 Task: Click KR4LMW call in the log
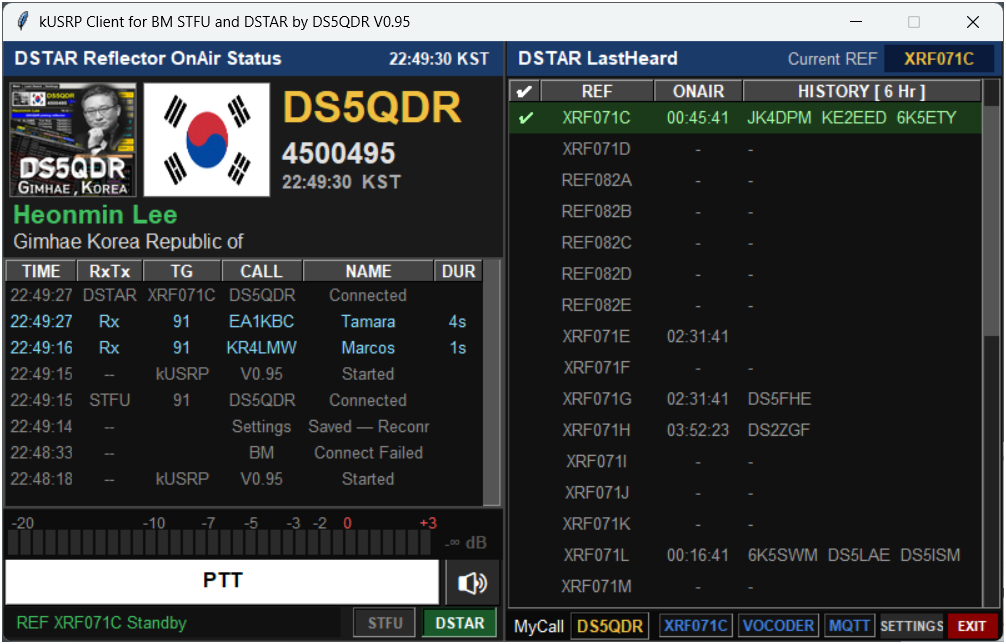click(261, 348)
